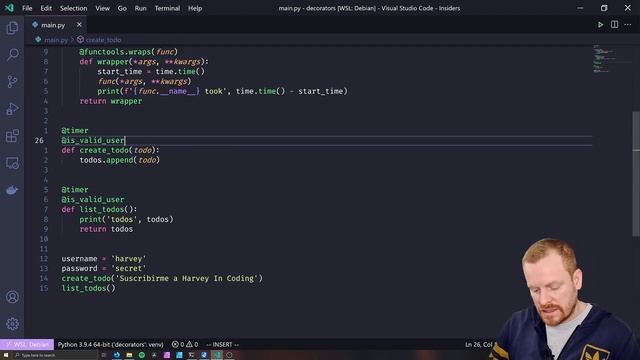640x360 pixels.
Task: Open the Edit menu
Action: [46, 8]
